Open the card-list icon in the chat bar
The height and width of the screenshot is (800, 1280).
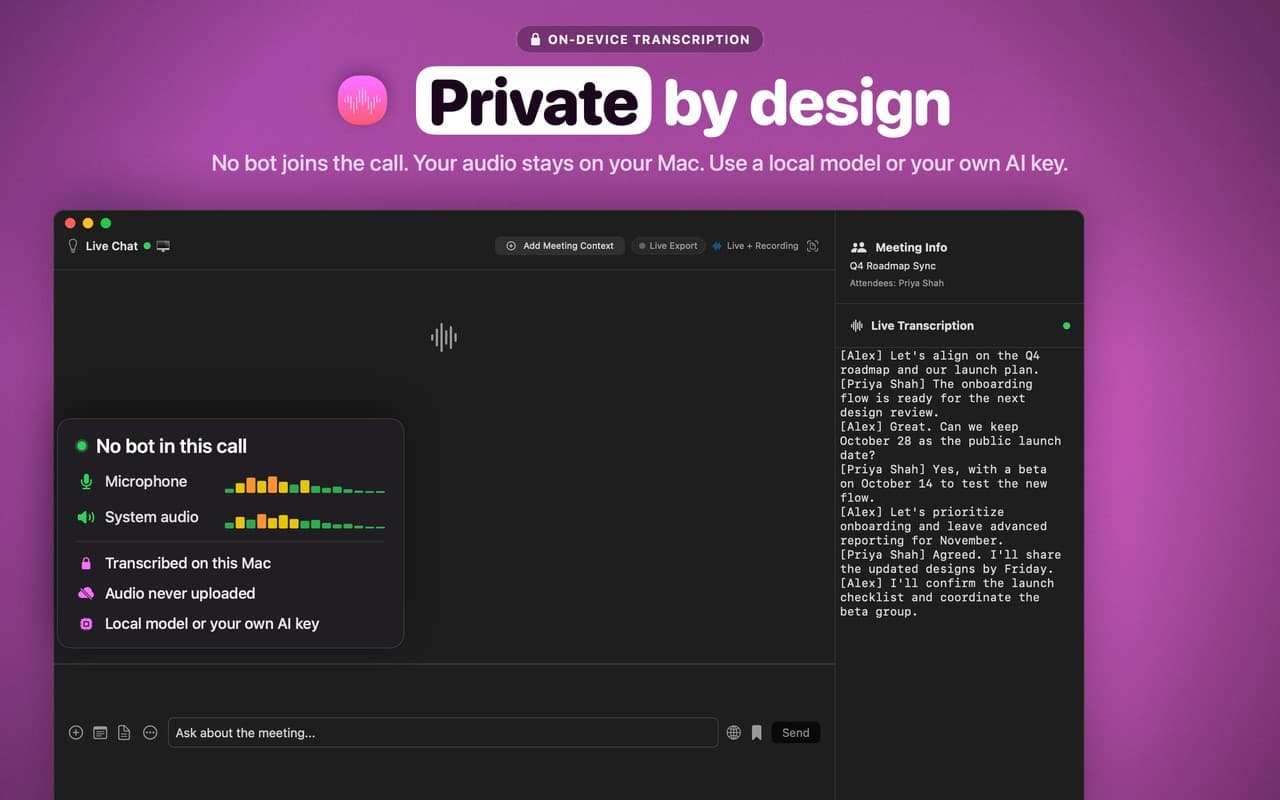coord(100,733)
